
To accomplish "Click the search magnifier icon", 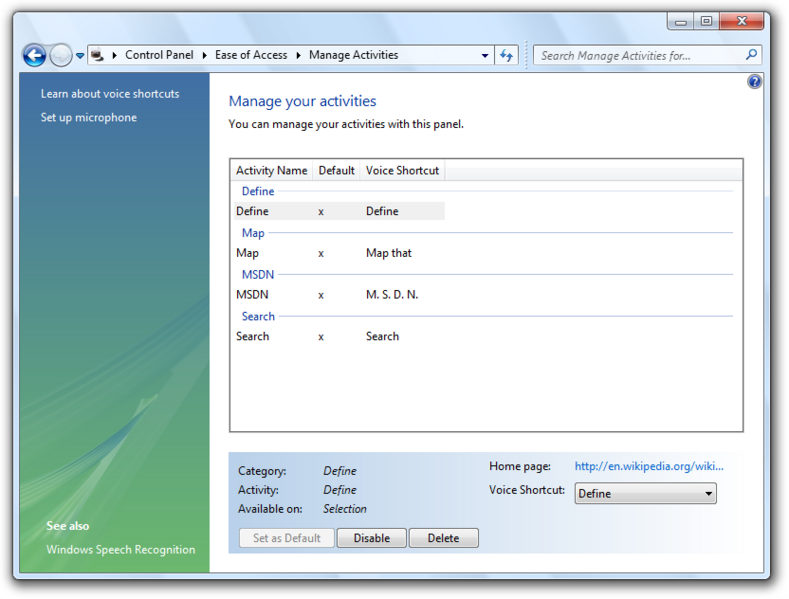I will (751, 54).
